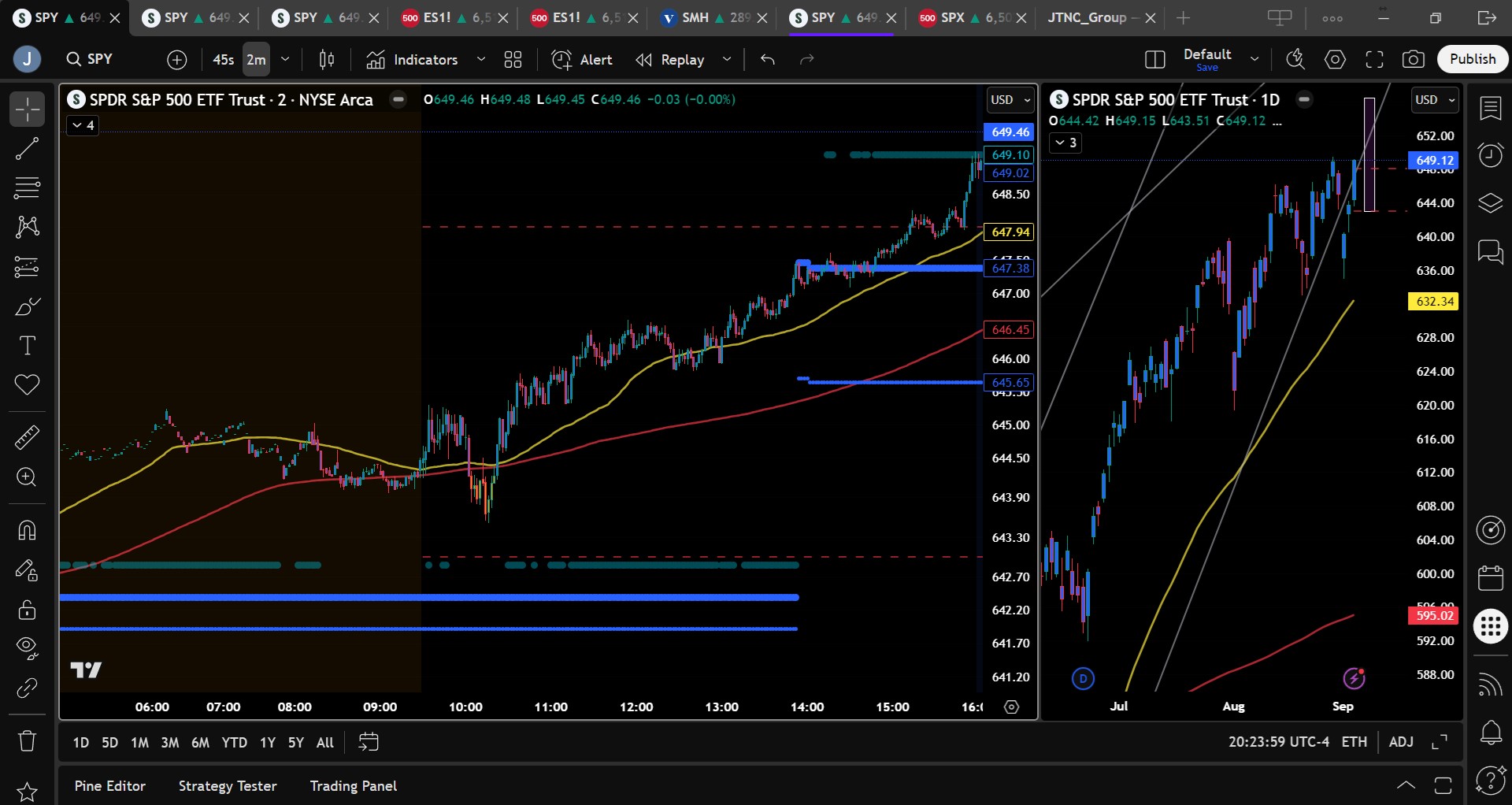This screenshot has height=805, width=1512.
Task: Select the ruler measure tool
Action: tap(27, 437)
